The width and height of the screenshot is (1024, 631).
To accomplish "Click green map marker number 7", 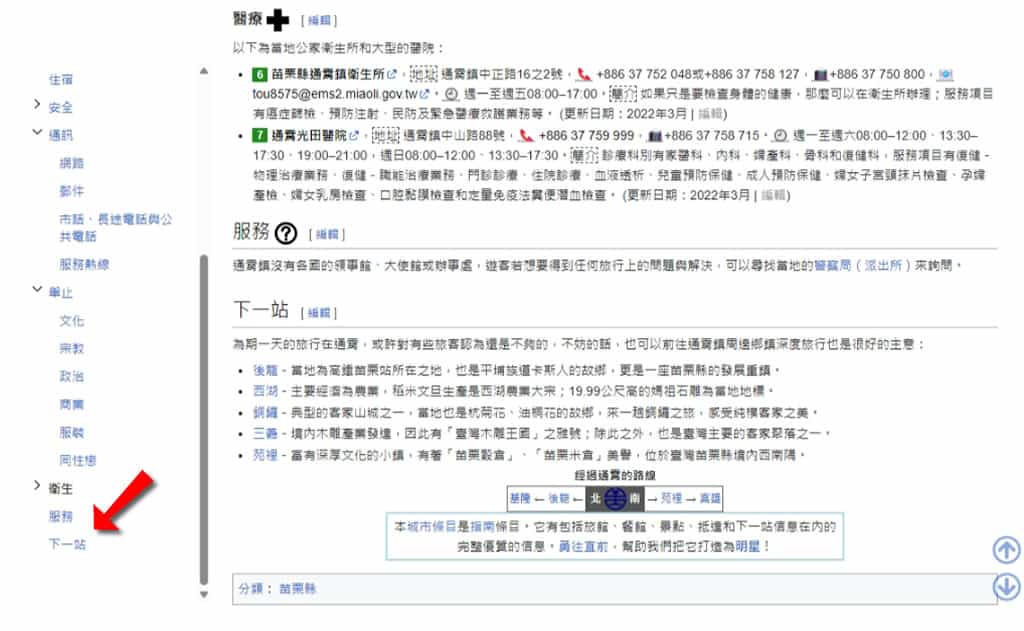I will [x=260, y=135].
